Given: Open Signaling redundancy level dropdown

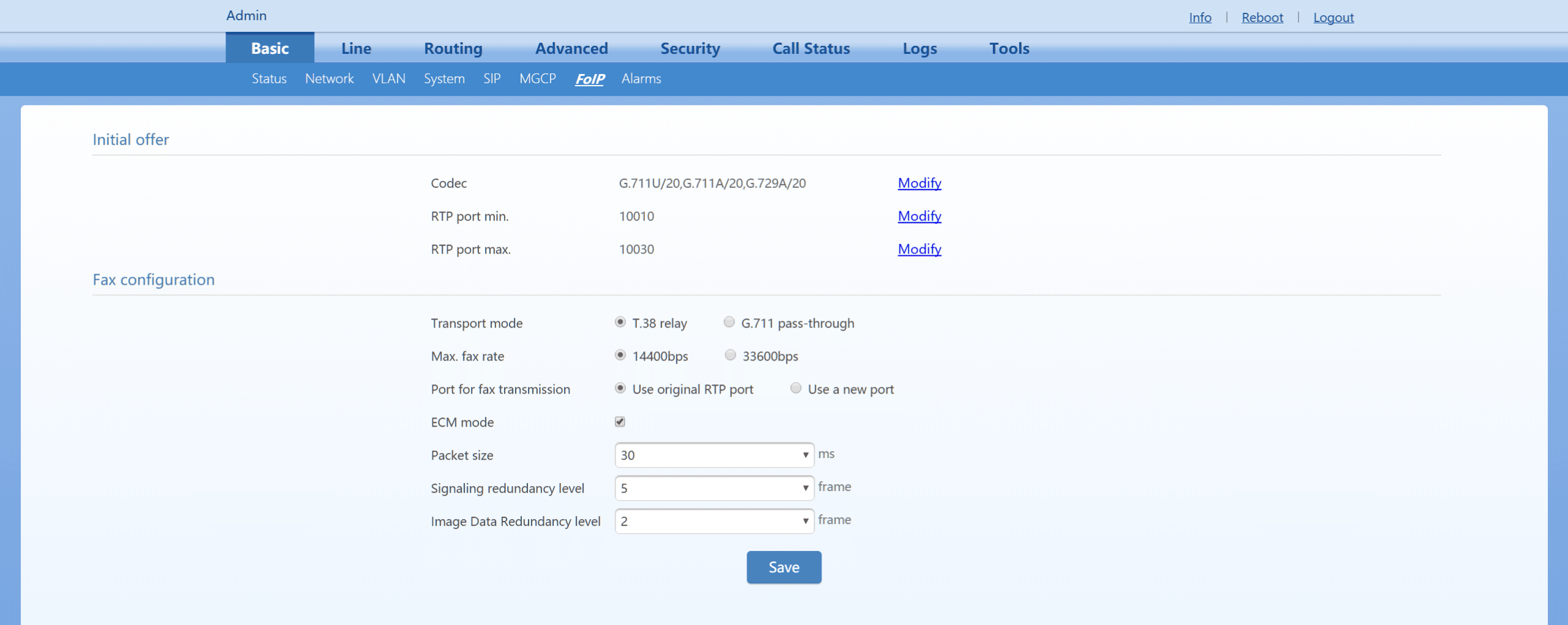Looking at the screenshot, I should point(714,488).
